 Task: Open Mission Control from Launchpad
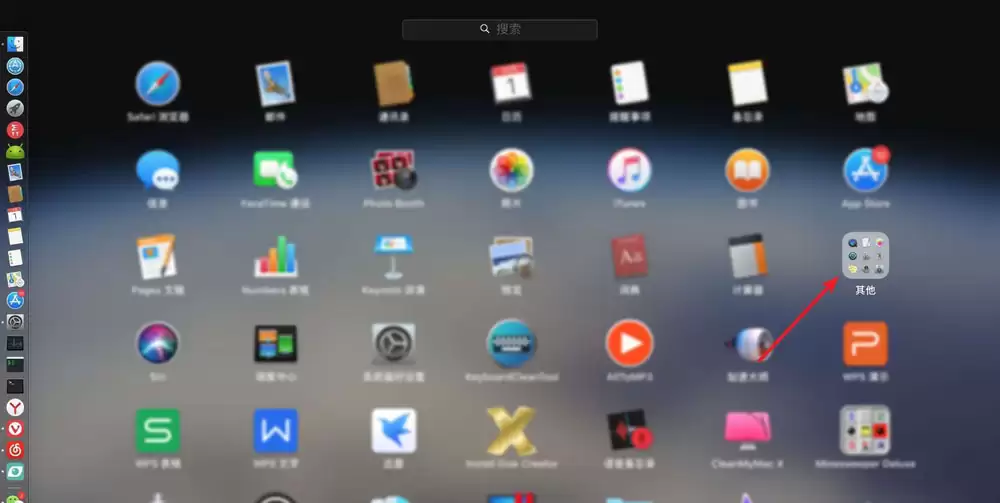[x=276, y=344]
